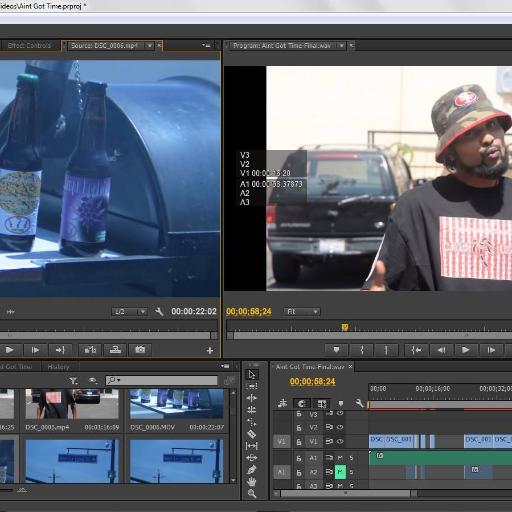Viewport: 512px width, 512px height.
Task: Mark Out point in Program monitor
Action: point(386,350)
